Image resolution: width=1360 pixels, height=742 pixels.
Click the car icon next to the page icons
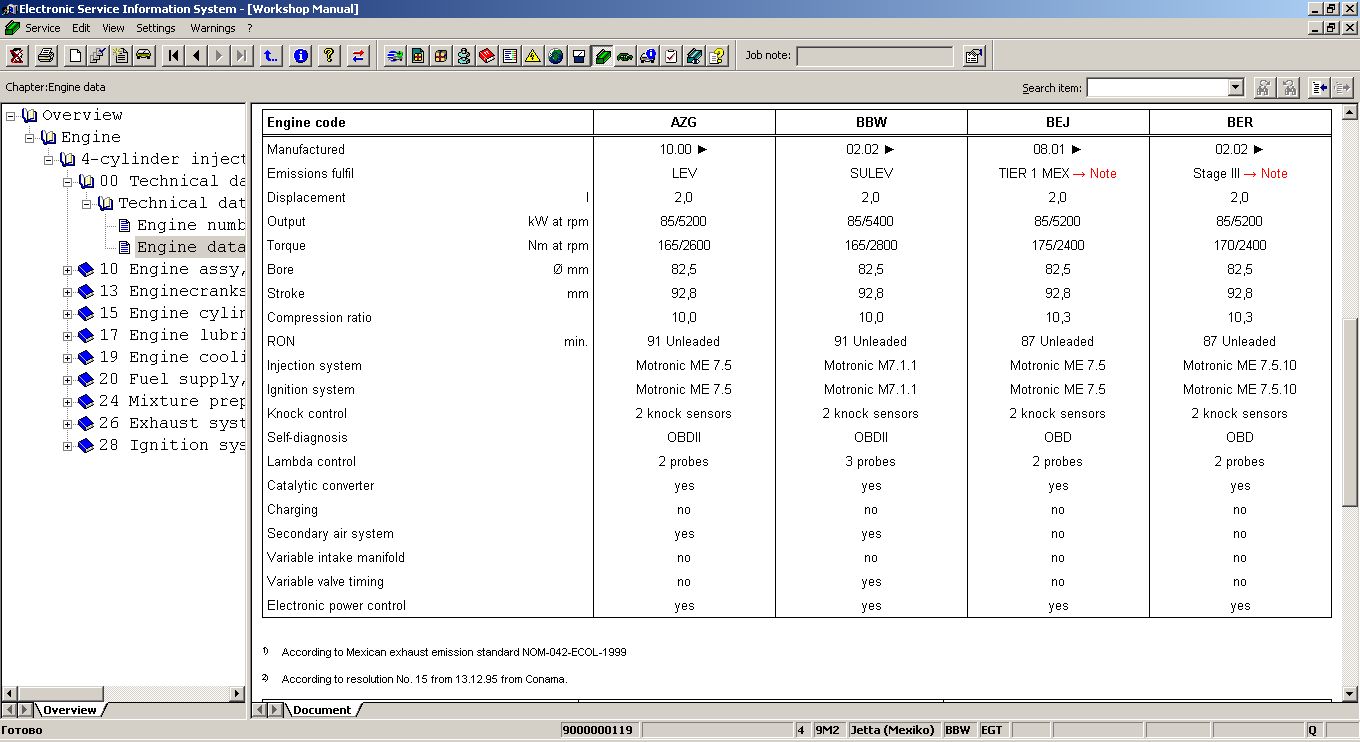coord(144,56)
